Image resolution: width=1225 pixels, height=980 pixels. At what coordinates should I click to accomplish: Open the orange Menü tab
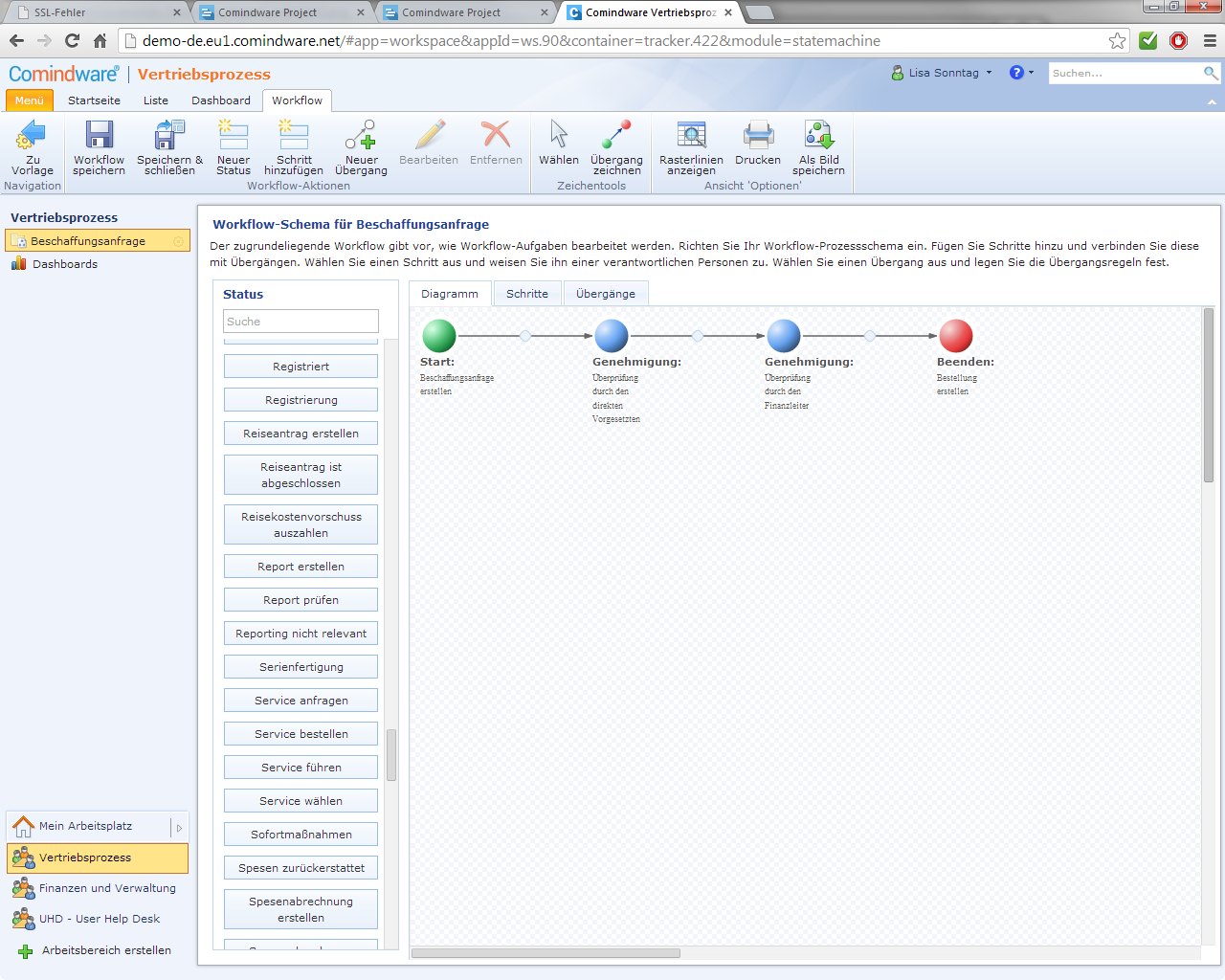(29, 100)
